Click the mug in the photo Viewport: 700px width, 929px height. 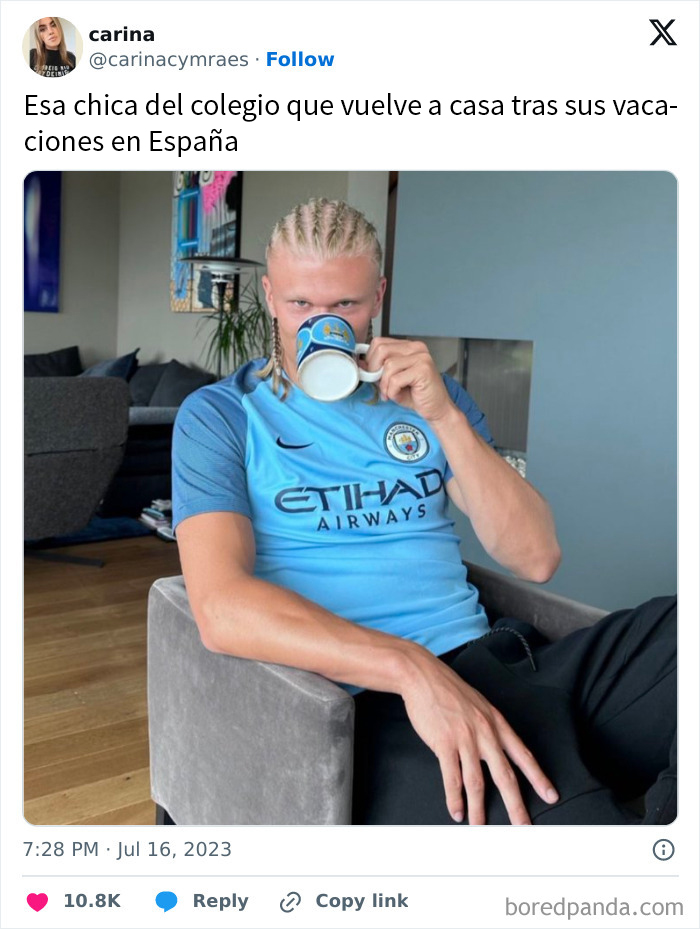coord(334,358)
